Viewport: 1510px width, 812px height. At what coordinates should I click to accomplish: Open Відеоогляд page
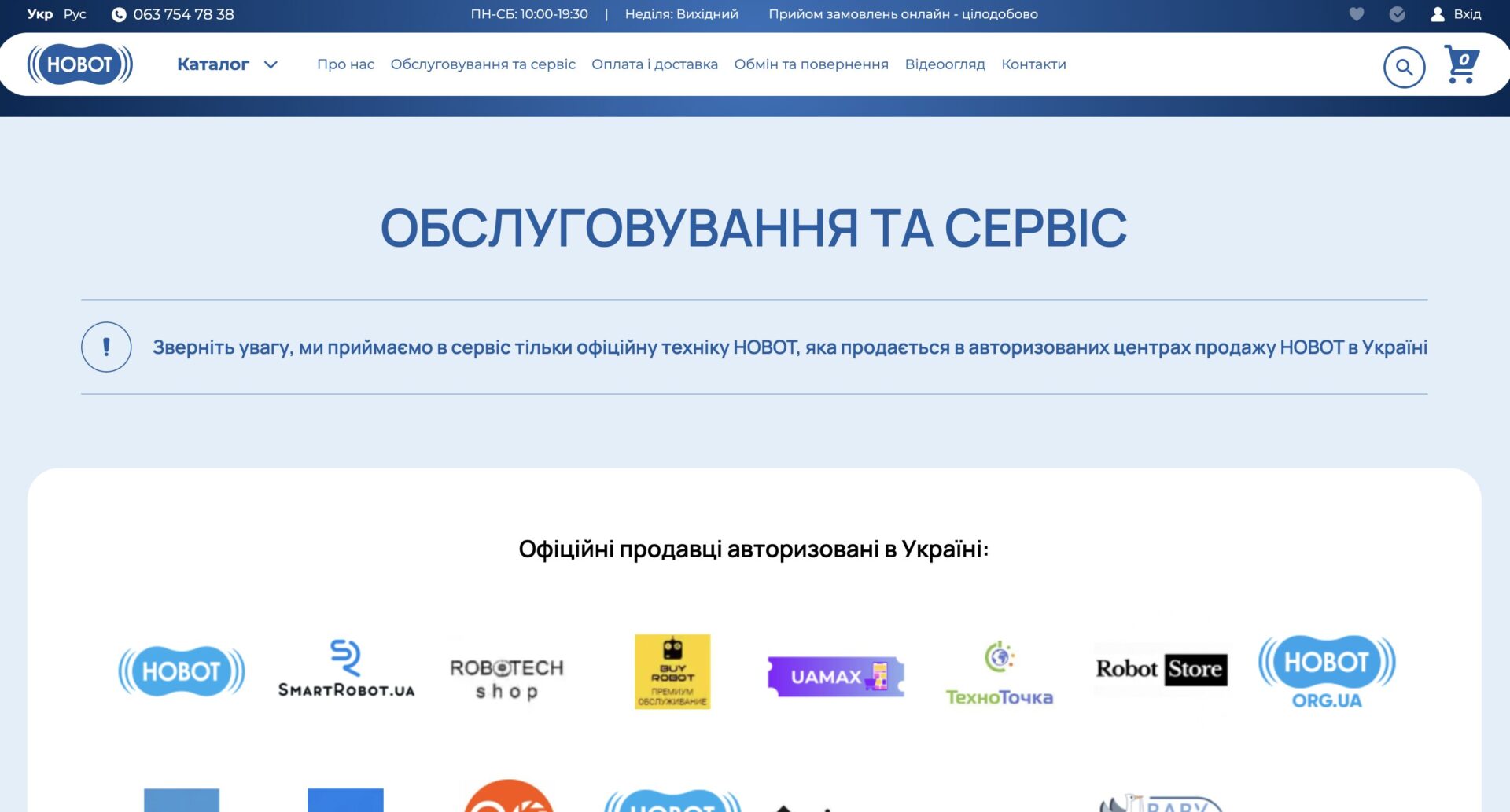pyautogui.click(x=945, y=64)
